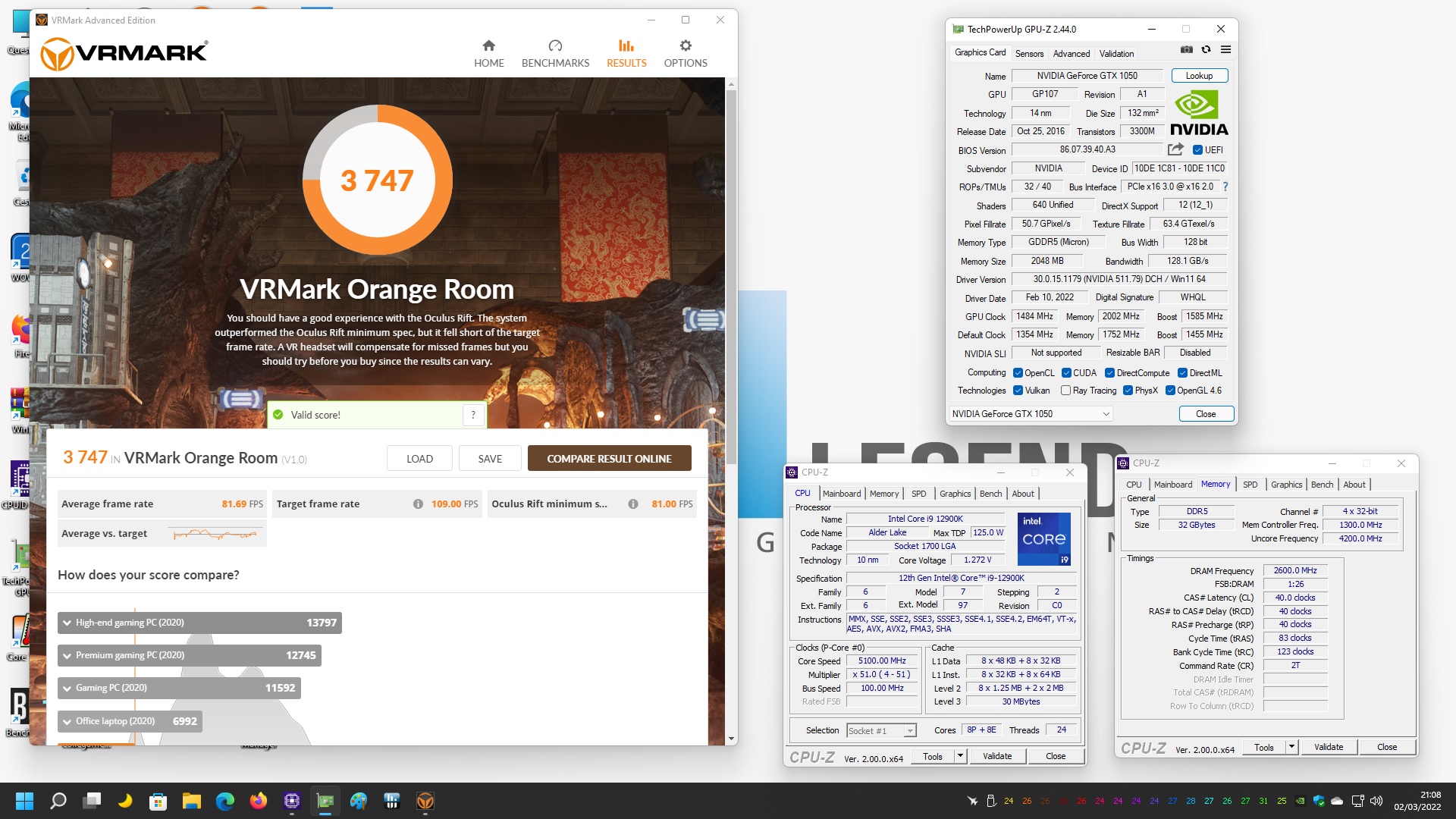This screenshot has height=819, width=1456.
Task: Click the Intel Core i9 badge in CPU-Z
Action: [1044, 539]
